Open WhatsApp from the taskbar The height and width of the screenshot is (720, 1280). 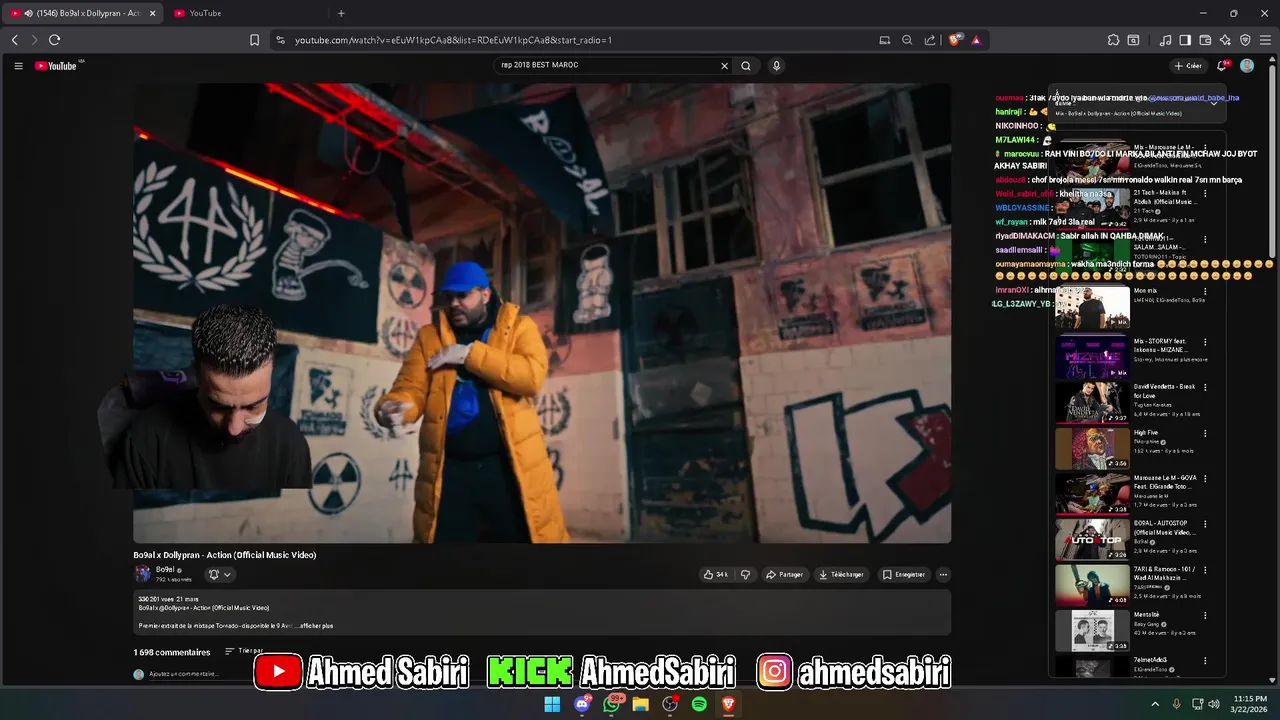tap(611, 704)
